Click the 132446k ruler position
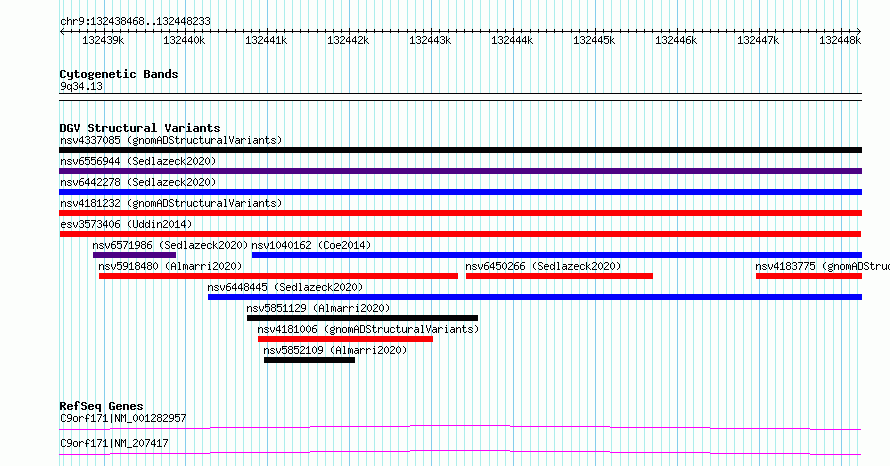The height and width of the screenshot is (466, 890). 676,40
